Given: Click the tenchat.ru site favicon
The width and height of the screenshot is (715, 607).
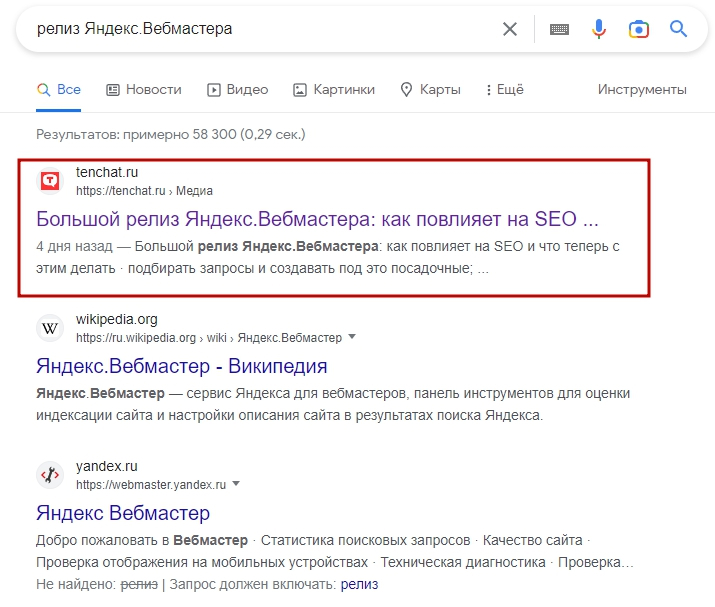Looking at the screenshot, I should point(50,181).
